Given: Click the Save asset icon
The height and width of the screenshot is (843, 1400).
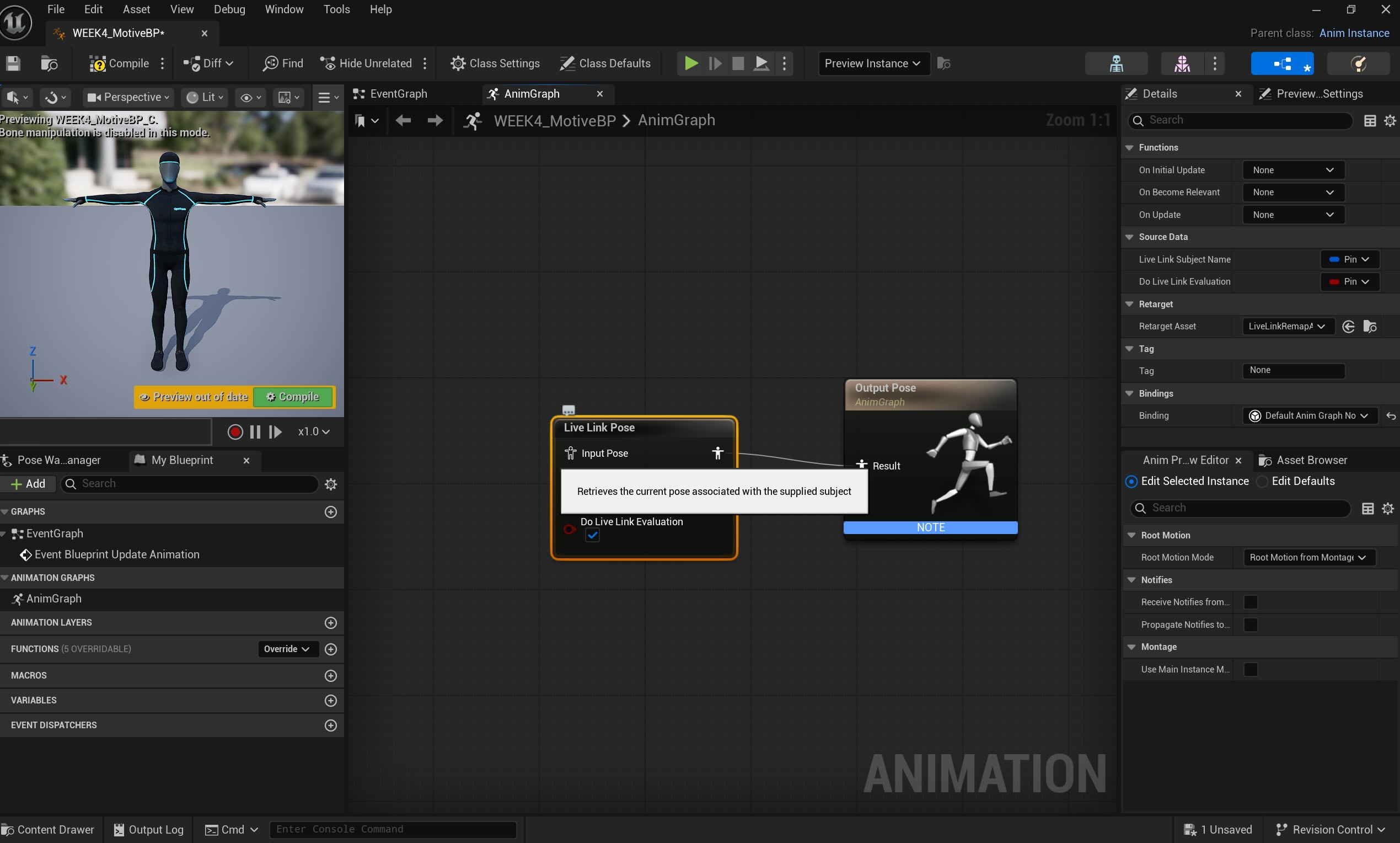Looking at the screenshot, I should point(13,63).
